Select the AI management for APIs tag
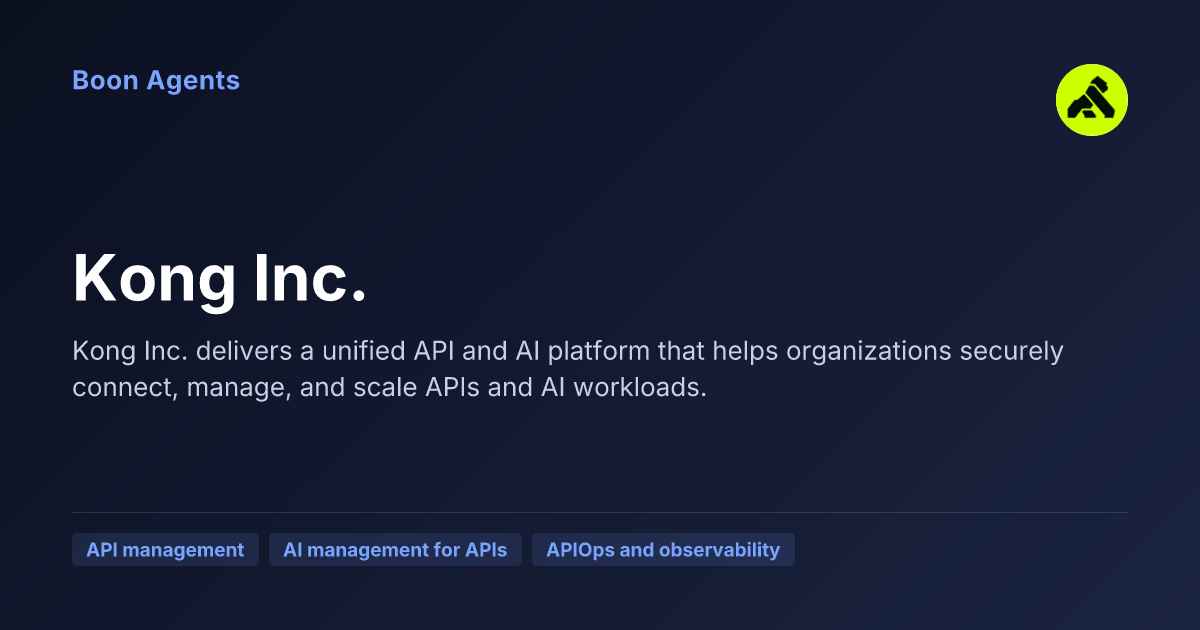 point(395,550)
